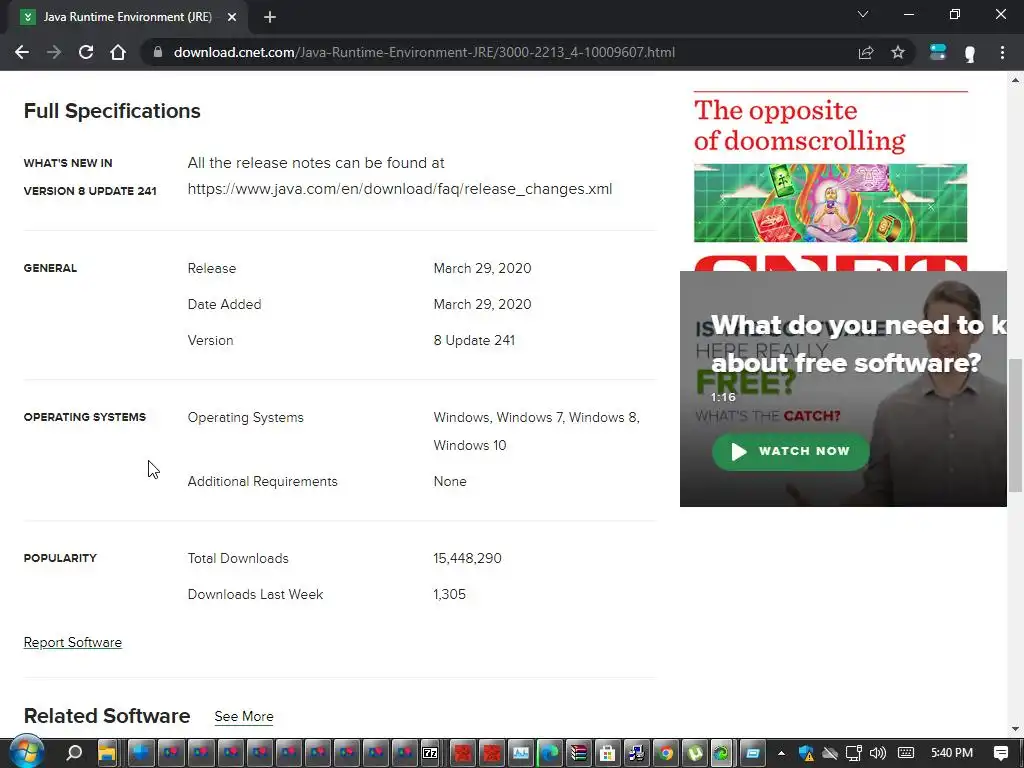Open See More related software
Screen dimensions: 1024x768
(244, 716)
